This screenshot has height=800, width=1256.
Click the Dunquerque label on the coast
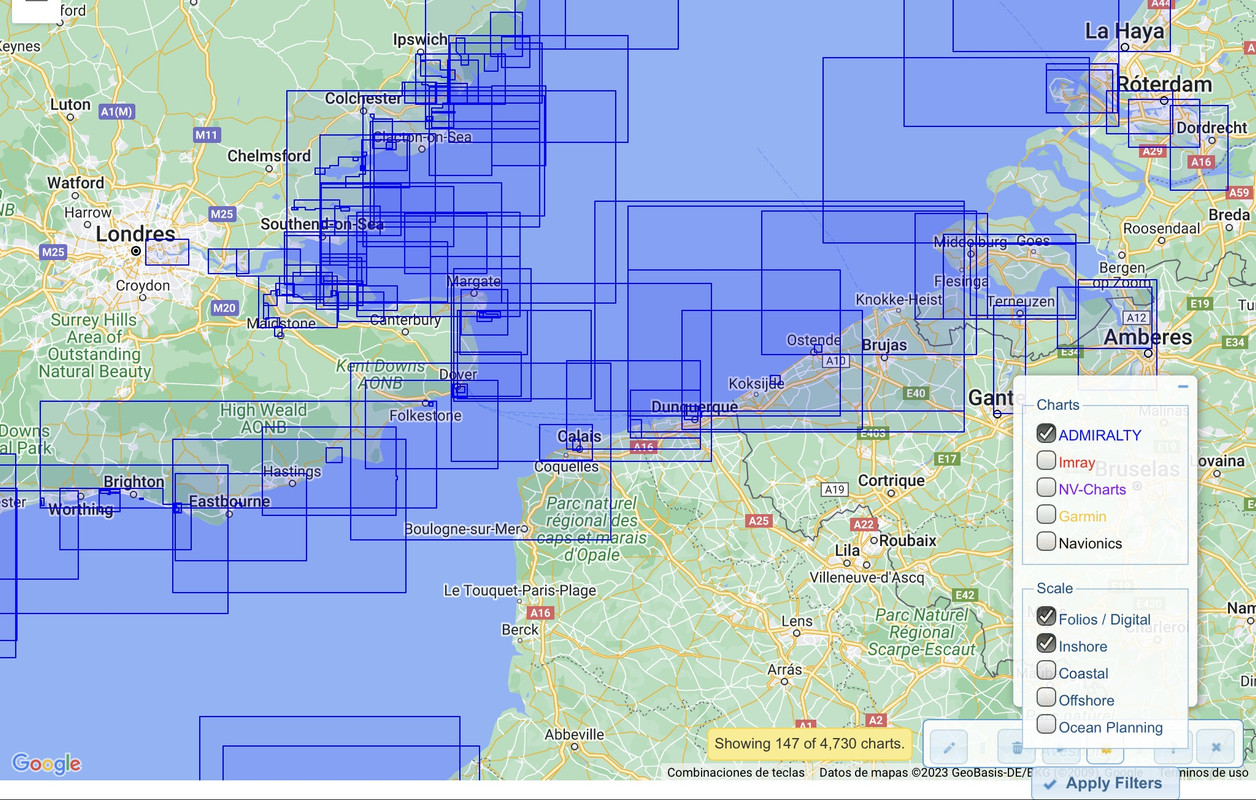point(694,407)
